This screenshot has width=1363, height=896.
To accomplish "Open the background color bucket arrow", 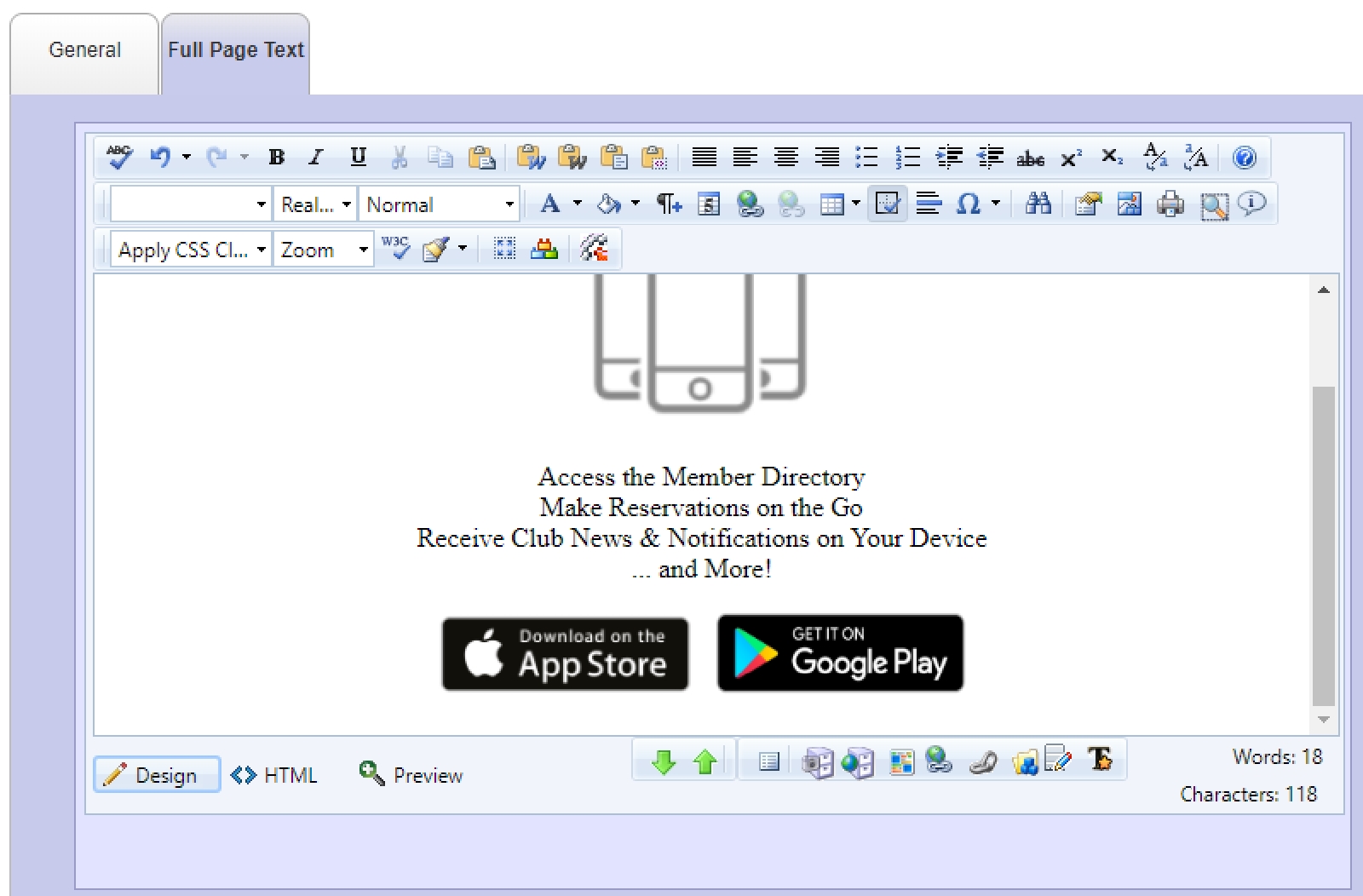I will tap(635, 204).
